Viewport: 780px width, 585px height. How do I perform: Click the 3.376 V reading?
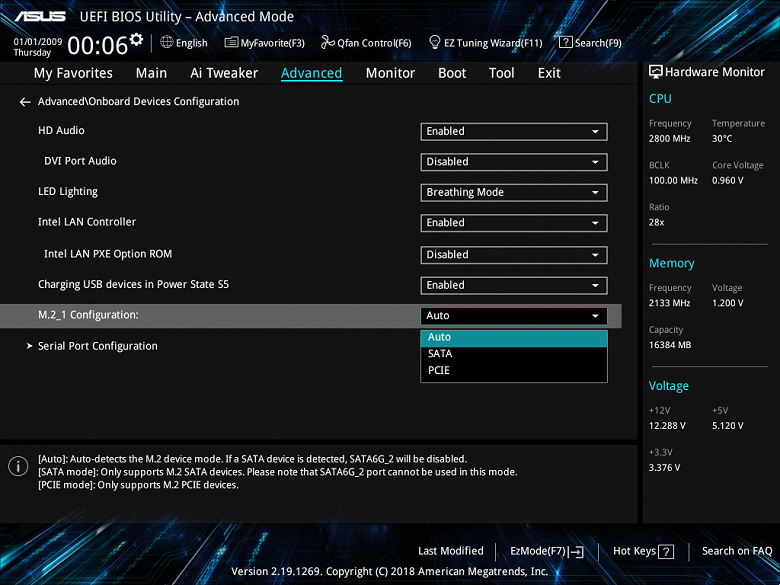pos(664,468)
